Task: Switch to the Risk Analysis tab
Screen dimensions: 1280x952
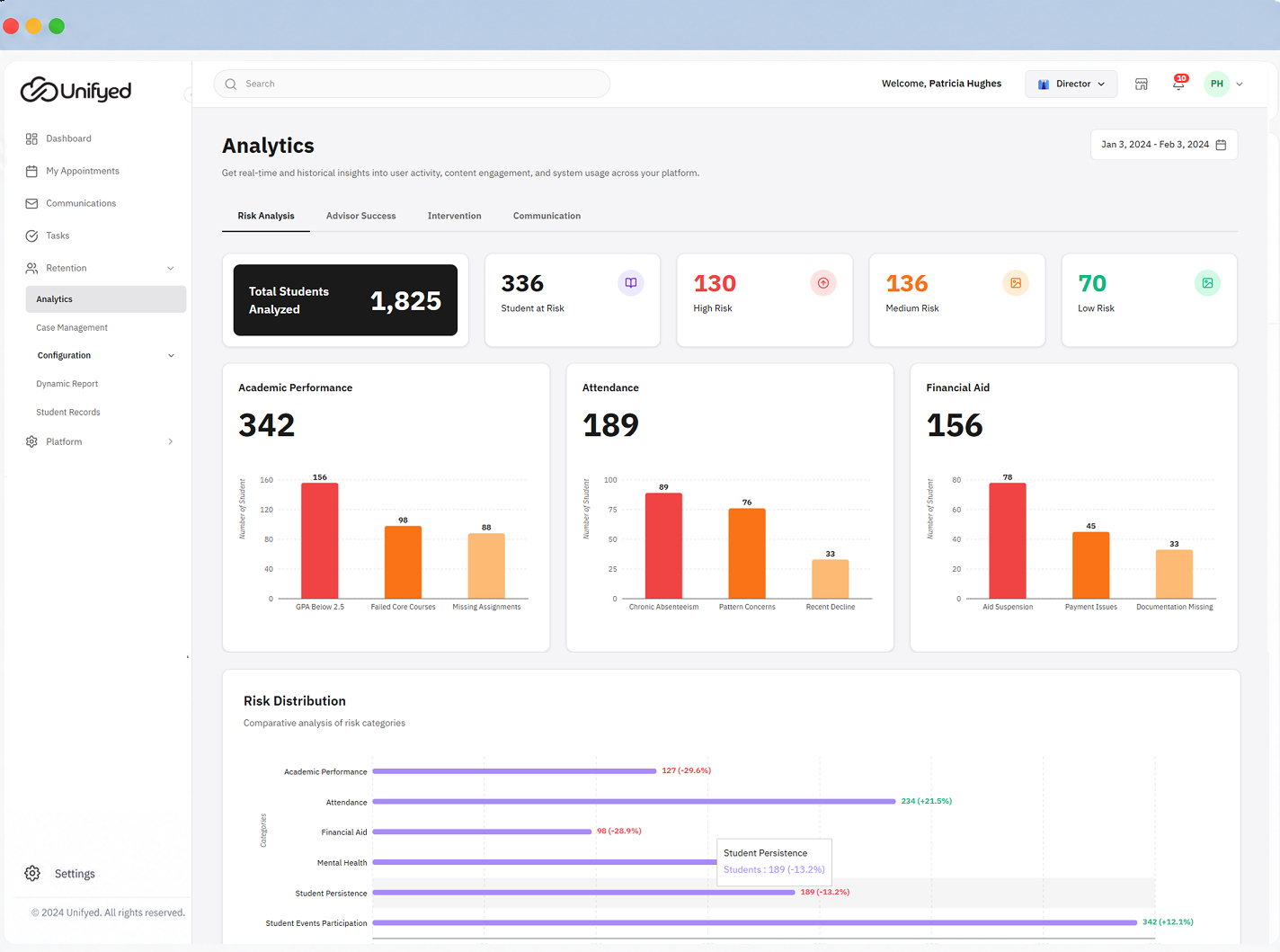Action: pyautogui.click(x=266, y=216)
